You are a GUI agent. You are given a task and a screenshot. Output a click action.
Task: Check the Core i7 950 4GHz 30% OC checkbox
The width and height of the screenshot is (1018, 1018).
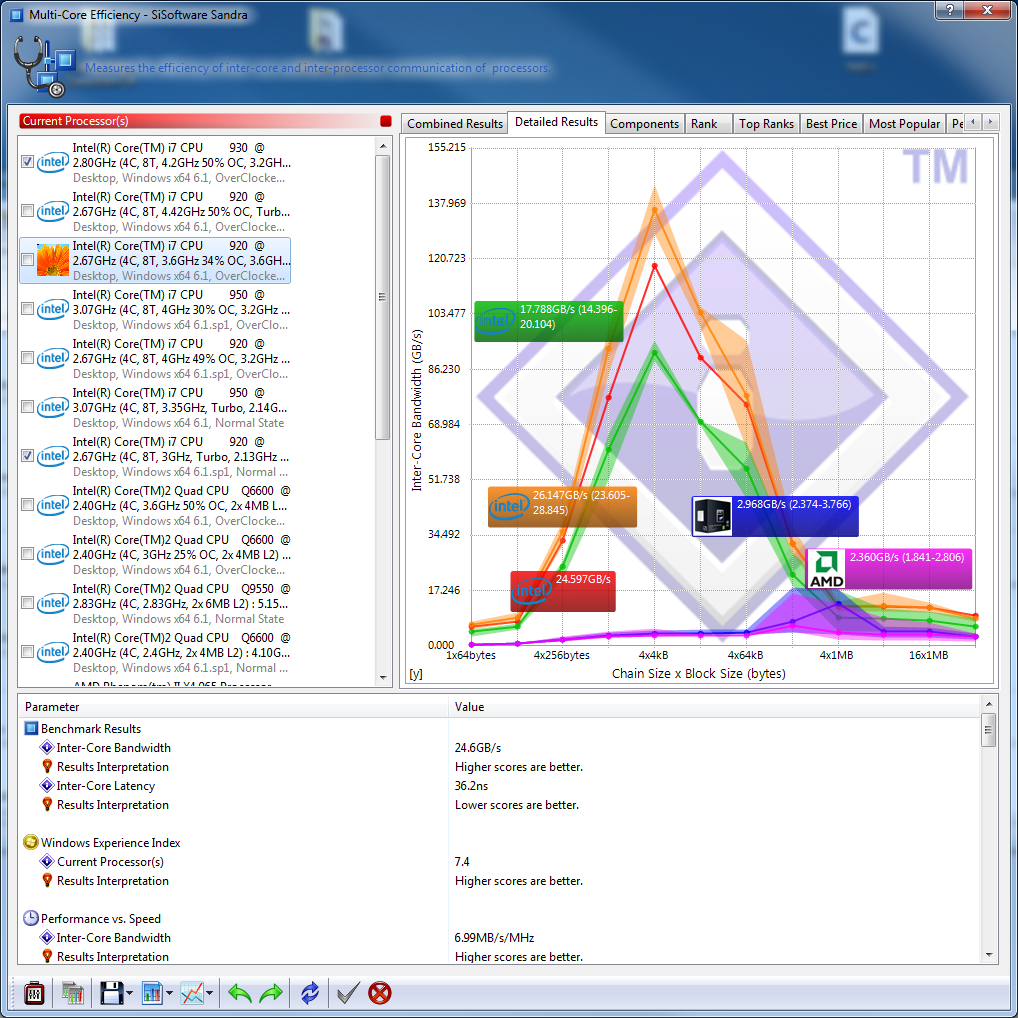pyautogui.click(x=27, y=309)
